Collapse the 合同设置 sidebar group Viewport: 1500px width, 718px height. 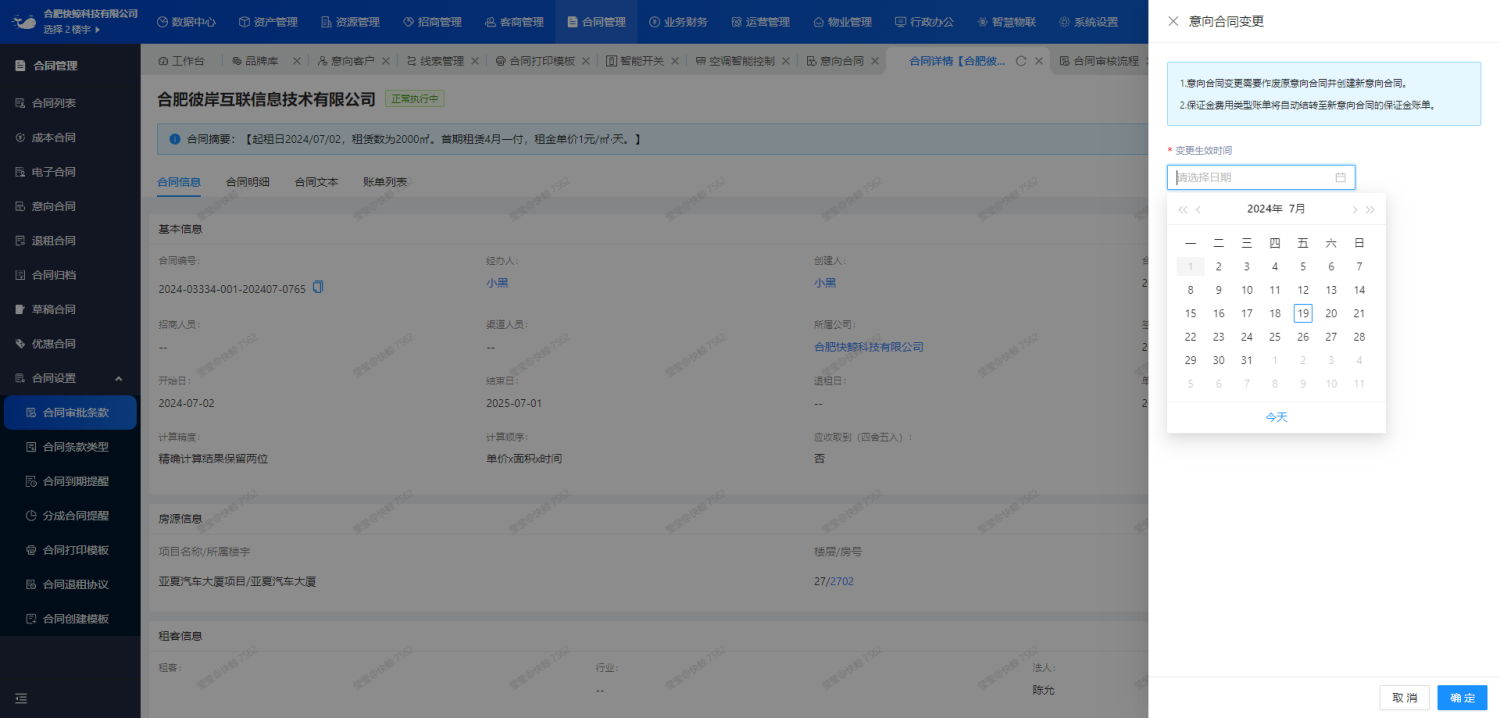click(x=119, y=378)
